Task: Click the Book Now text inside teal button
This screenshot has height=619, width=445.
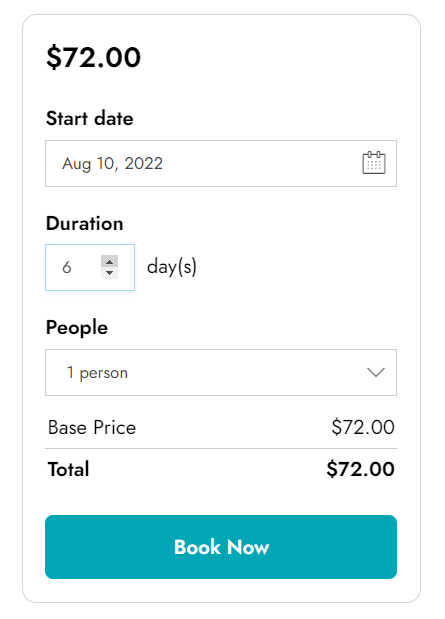Action: (x=221, y=547)
